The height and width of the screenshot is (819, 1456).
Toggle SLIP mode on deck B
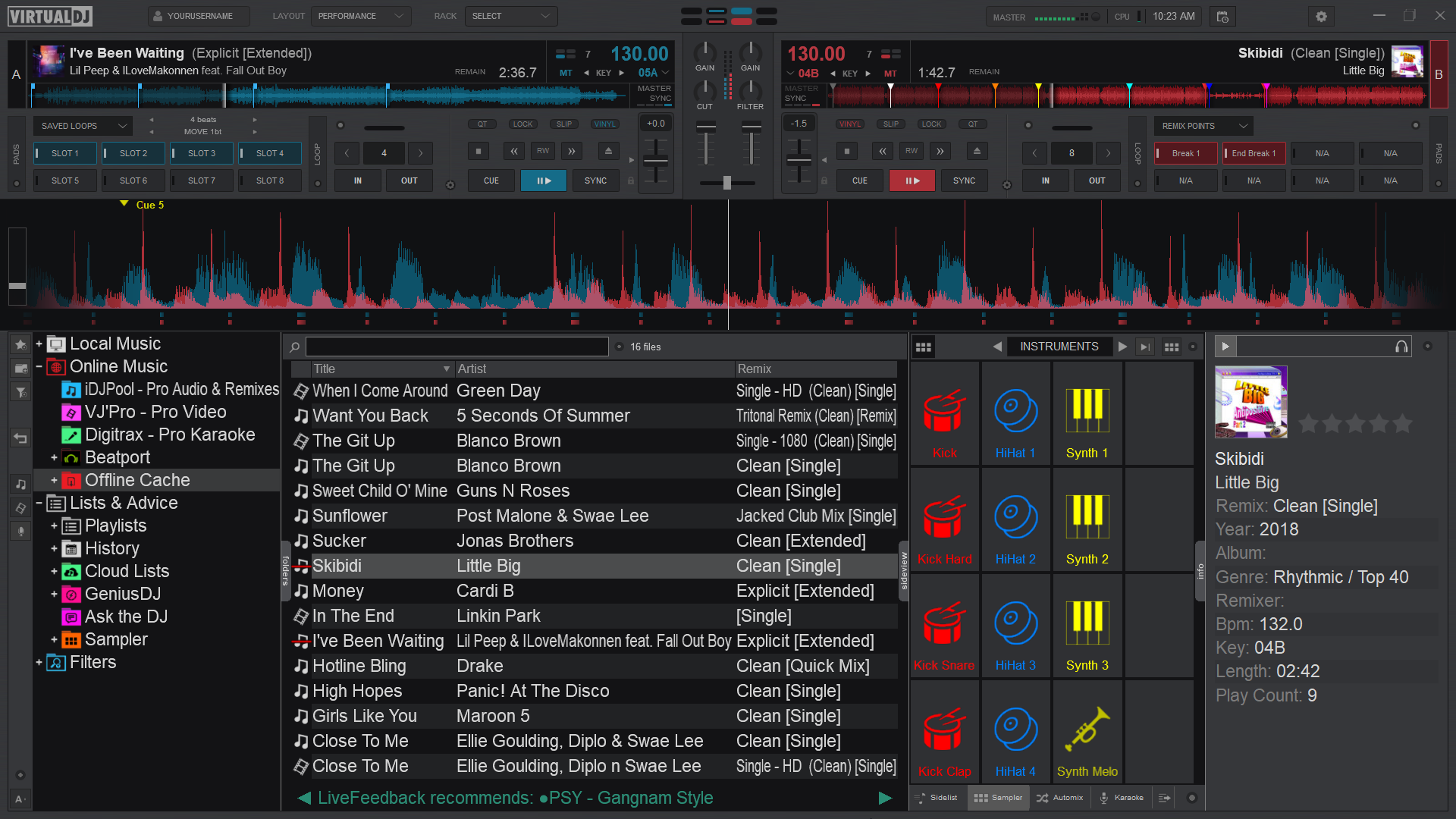[x=891, y=124]
